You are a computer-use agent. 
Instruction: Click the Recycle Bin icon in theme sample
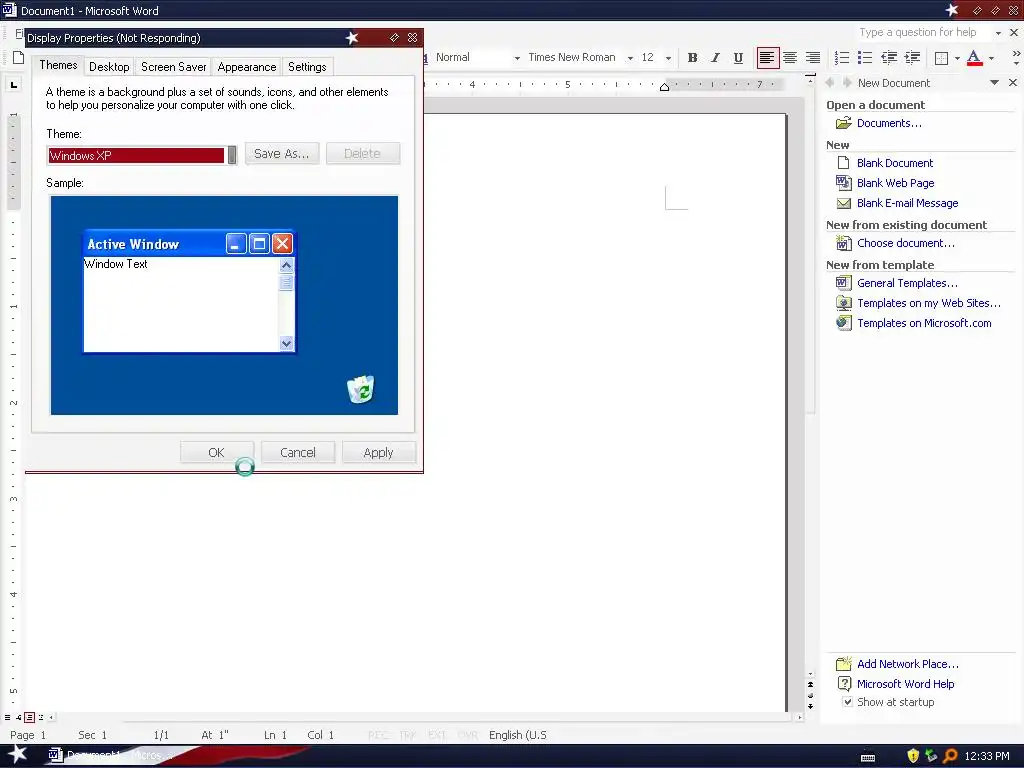tap(360, 389)
